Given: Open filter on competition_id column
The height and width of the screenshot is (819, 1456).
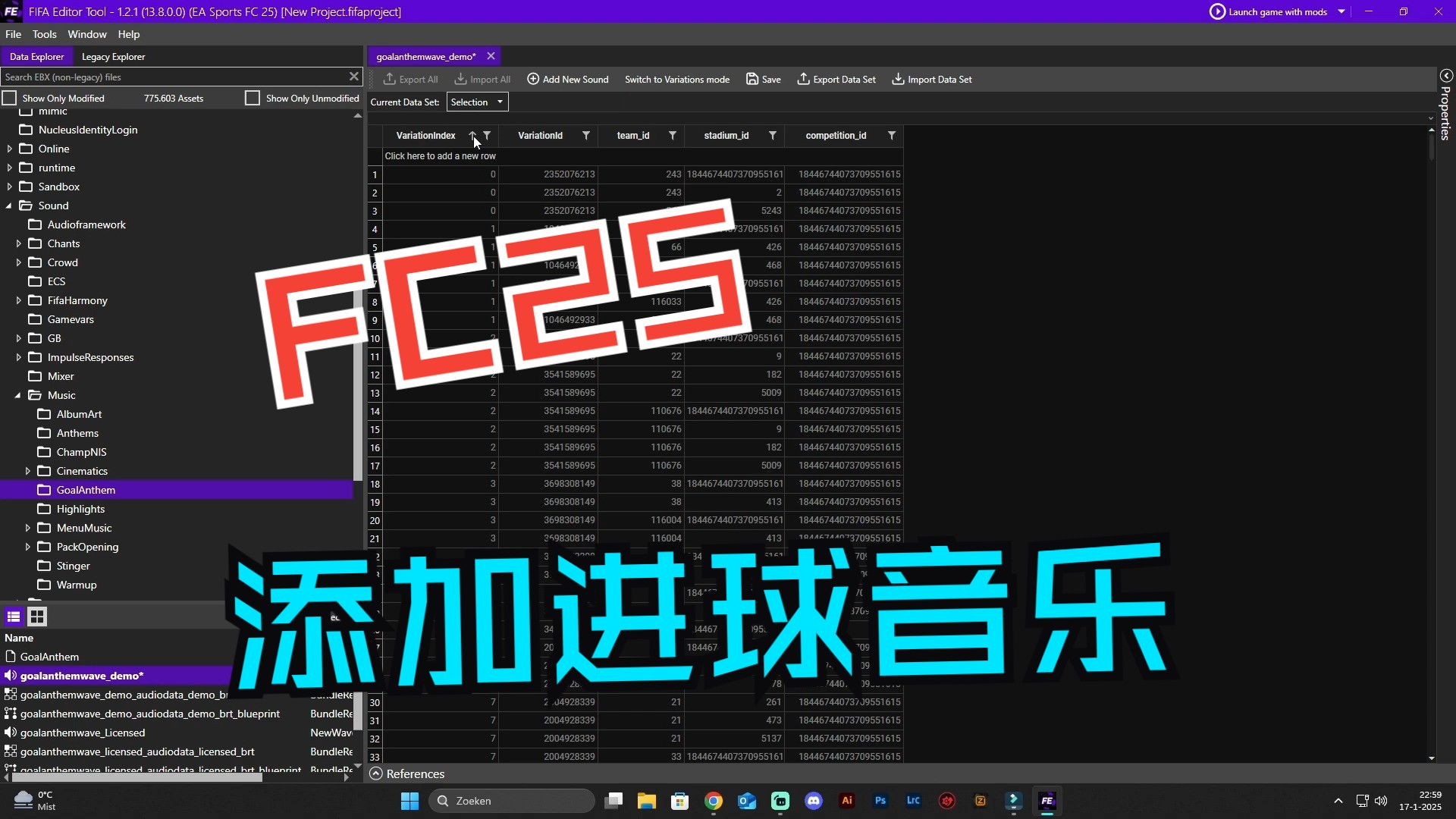Looking at the screenshot, I should tap(892, 136).
